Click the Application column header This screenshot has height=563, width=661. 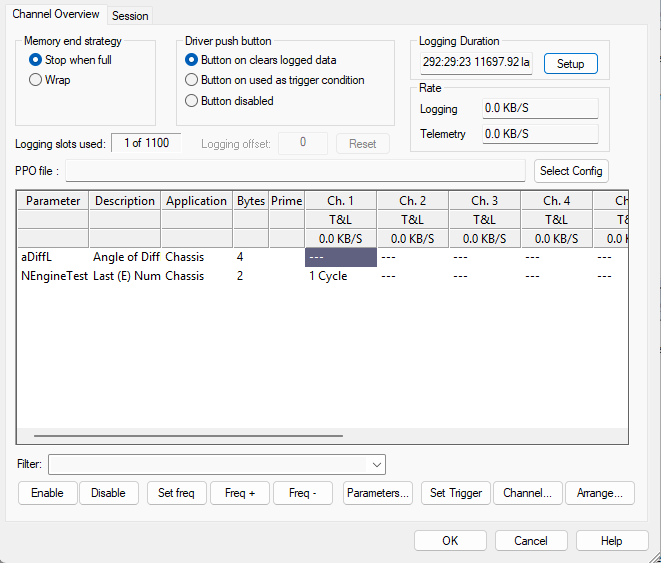tap(196, 201)
